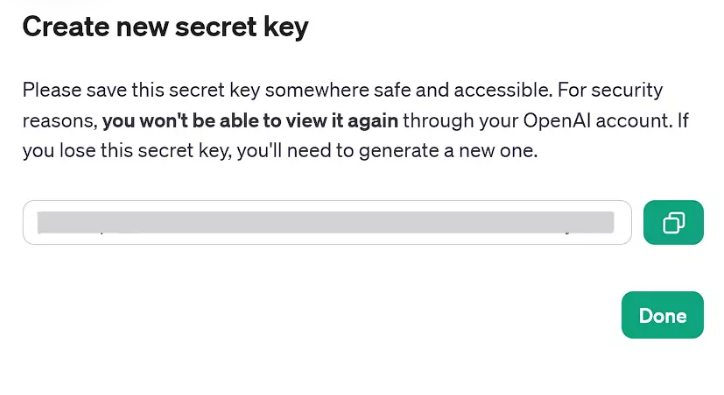Copy the secret key with the copy icon
This screenshot has width=724, height=395.
pos(673,222)
